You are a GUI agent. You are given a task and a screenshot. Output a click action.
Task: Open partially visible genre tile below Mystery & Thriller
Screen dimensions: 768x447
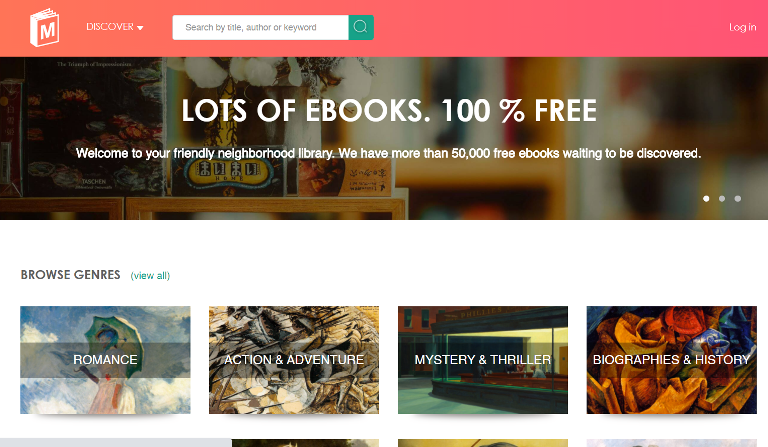(483, 443)
